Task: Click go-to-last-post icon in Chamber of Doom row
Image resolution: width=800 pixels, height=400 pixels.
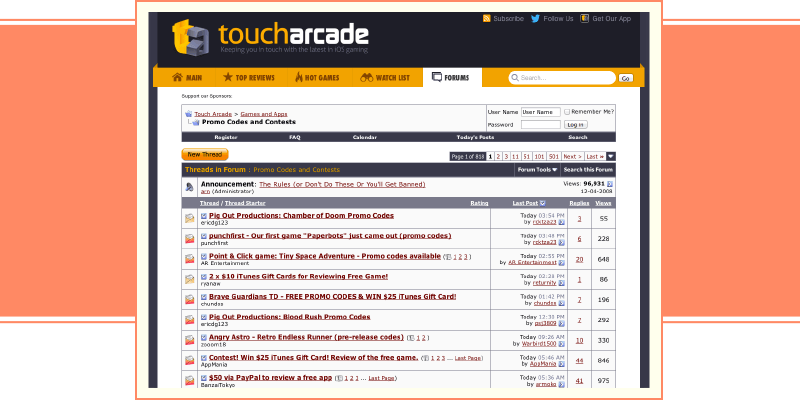Action: tap(561, 222)
